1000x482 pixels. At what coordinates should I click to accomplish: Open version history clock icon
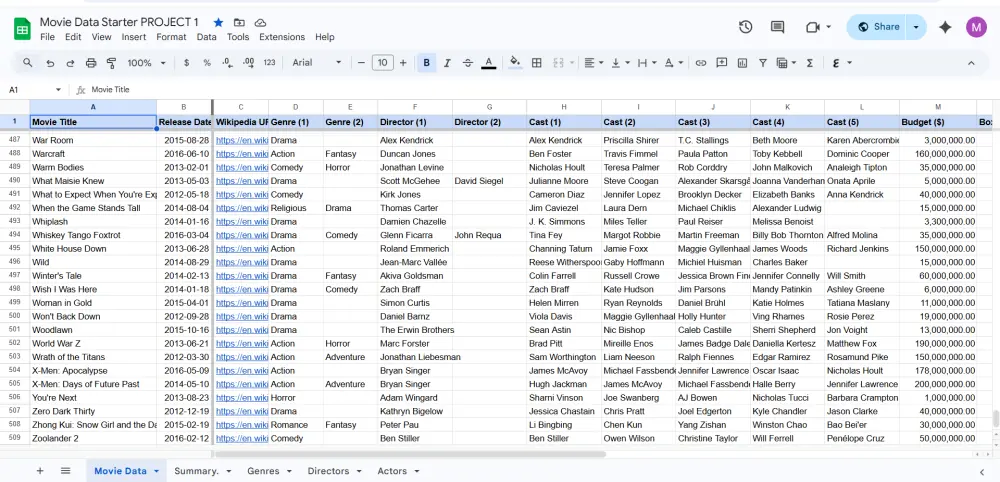pos(746,27)
